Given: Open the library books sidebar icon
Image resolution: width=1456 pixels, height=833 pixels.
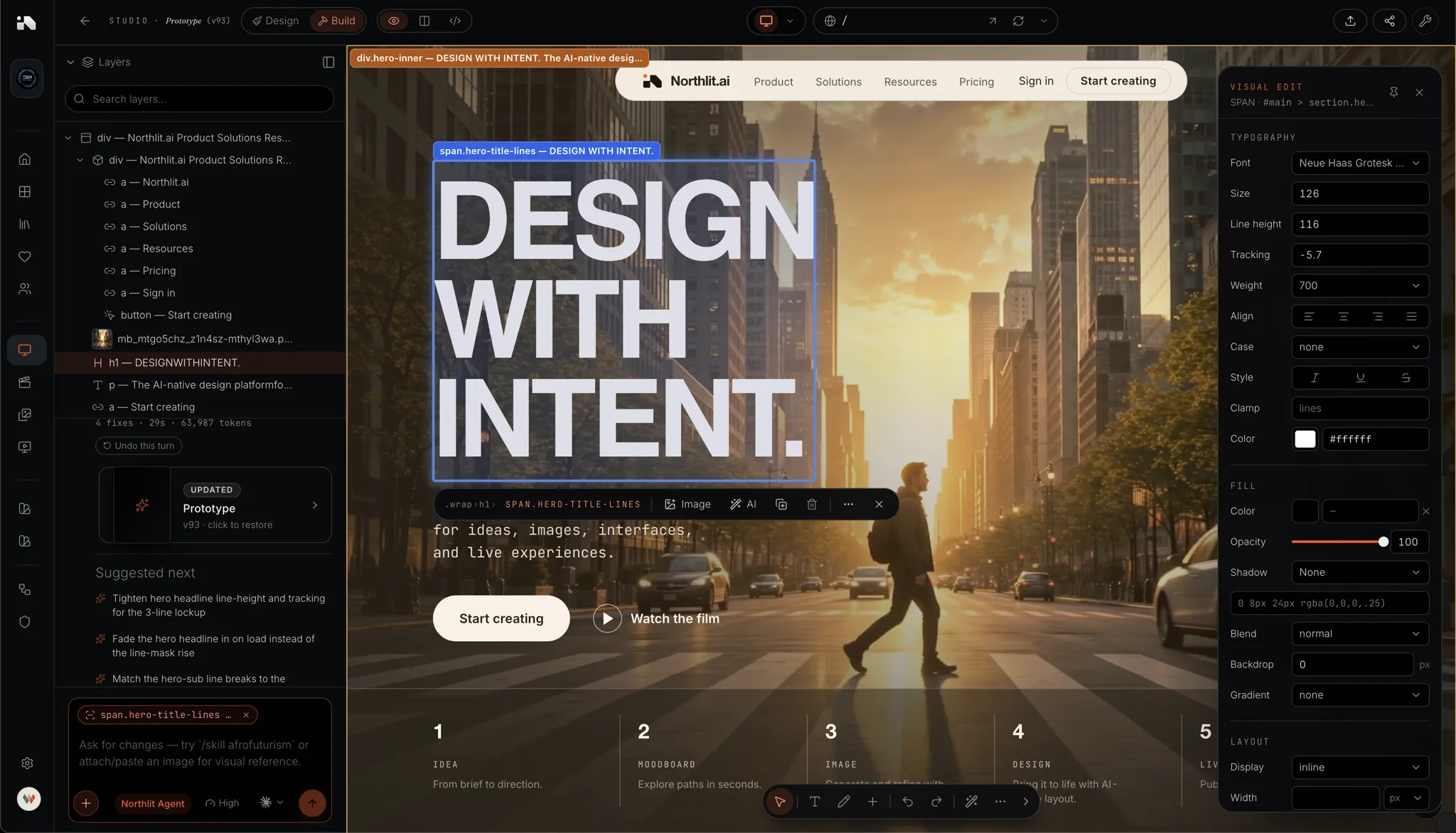Looking at the screenshot, I should coord(25,224).
